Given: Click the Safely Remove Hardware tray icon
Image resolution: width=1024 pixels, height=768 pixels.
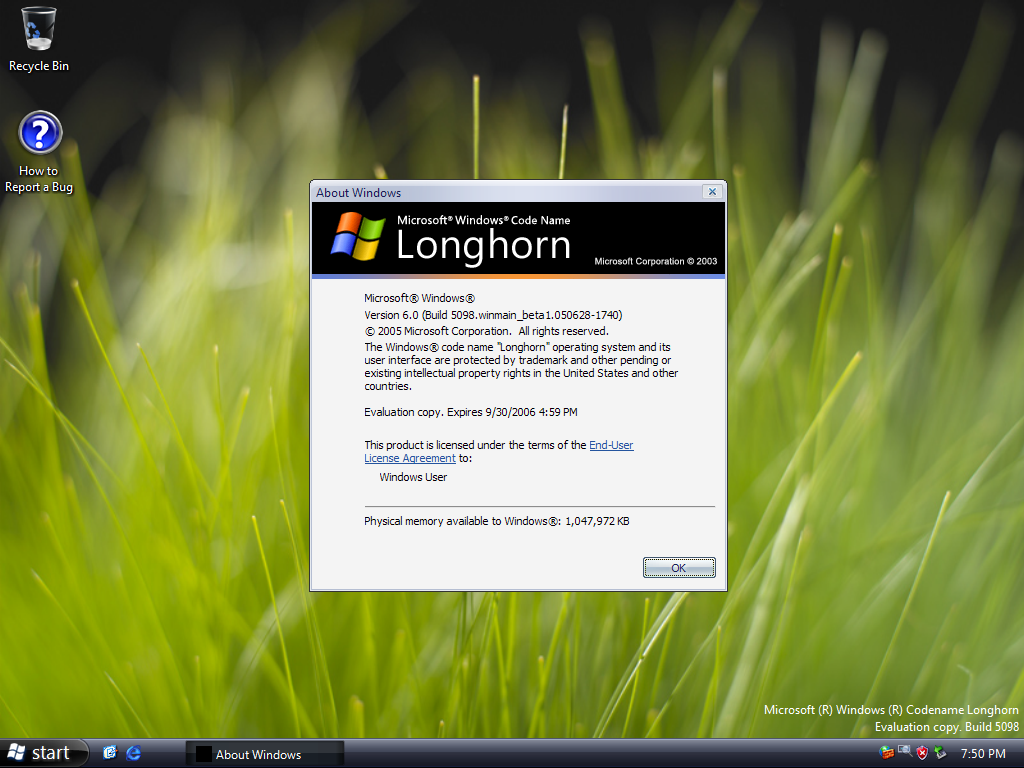Looking at the screenshot, I should pos(940,753).
